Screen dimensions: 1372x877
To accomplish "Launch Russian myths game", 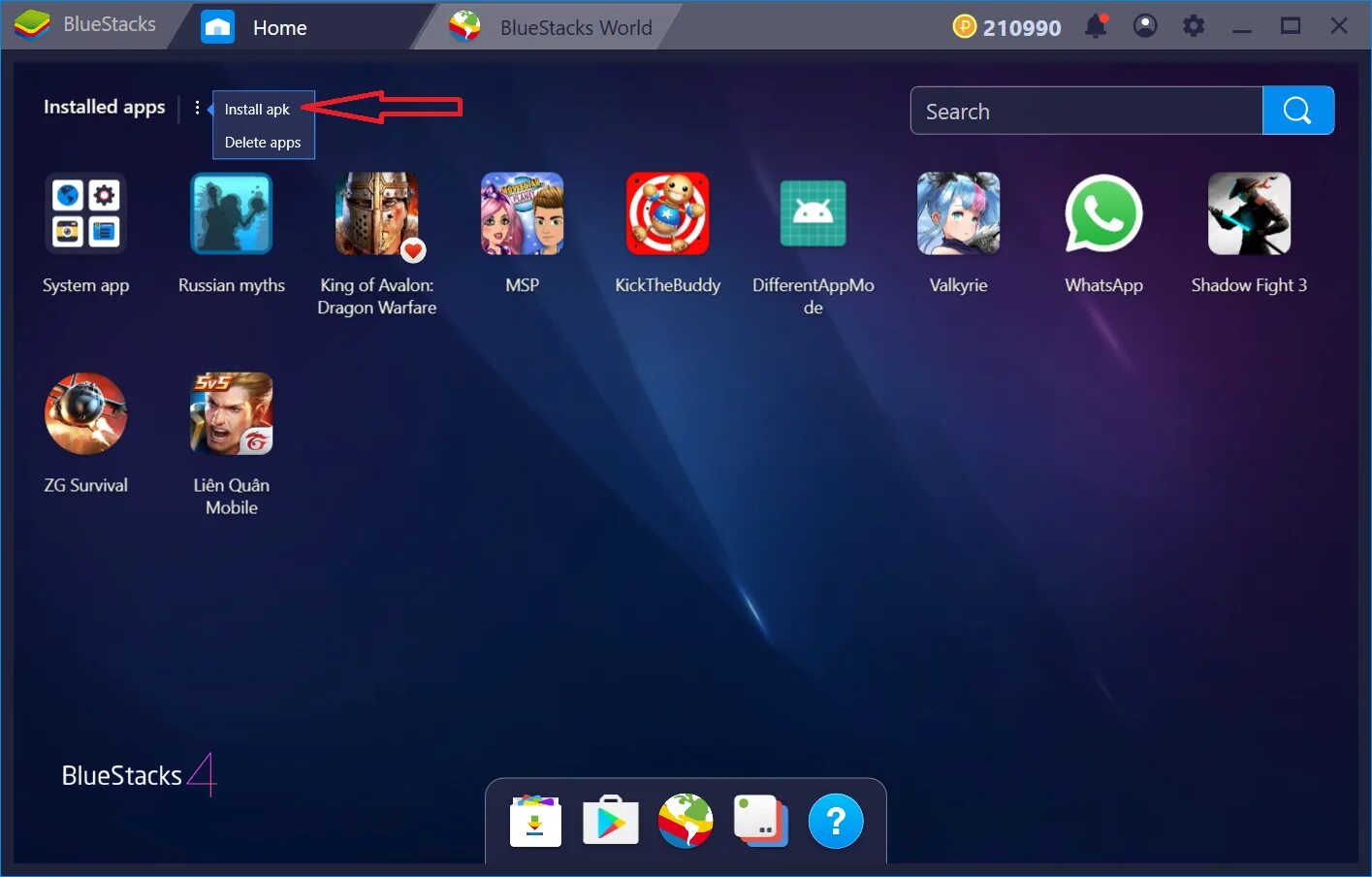I will coord(231,213).
